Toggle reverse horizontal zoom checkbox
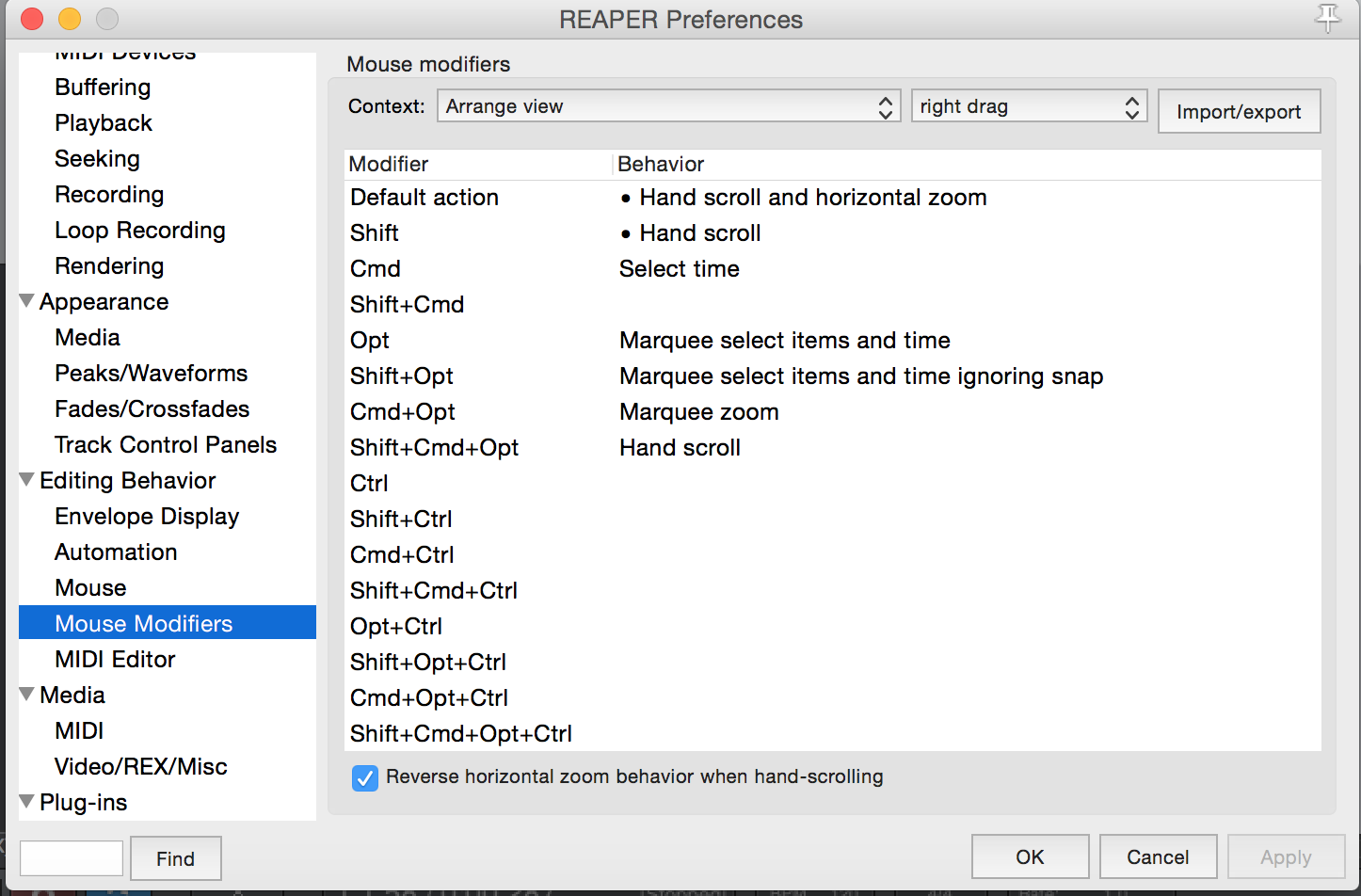This screenshot has height=896, width=1361. pyautogui.click(x=364, y=778)
